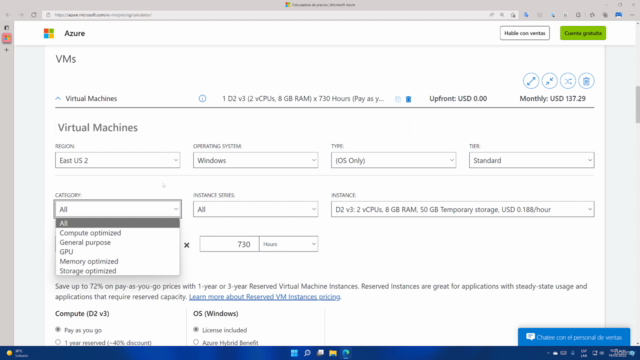This screenshot has height=360, width=640.
Task: Click the collapse all estimate icon
Action: pos(549,81)
